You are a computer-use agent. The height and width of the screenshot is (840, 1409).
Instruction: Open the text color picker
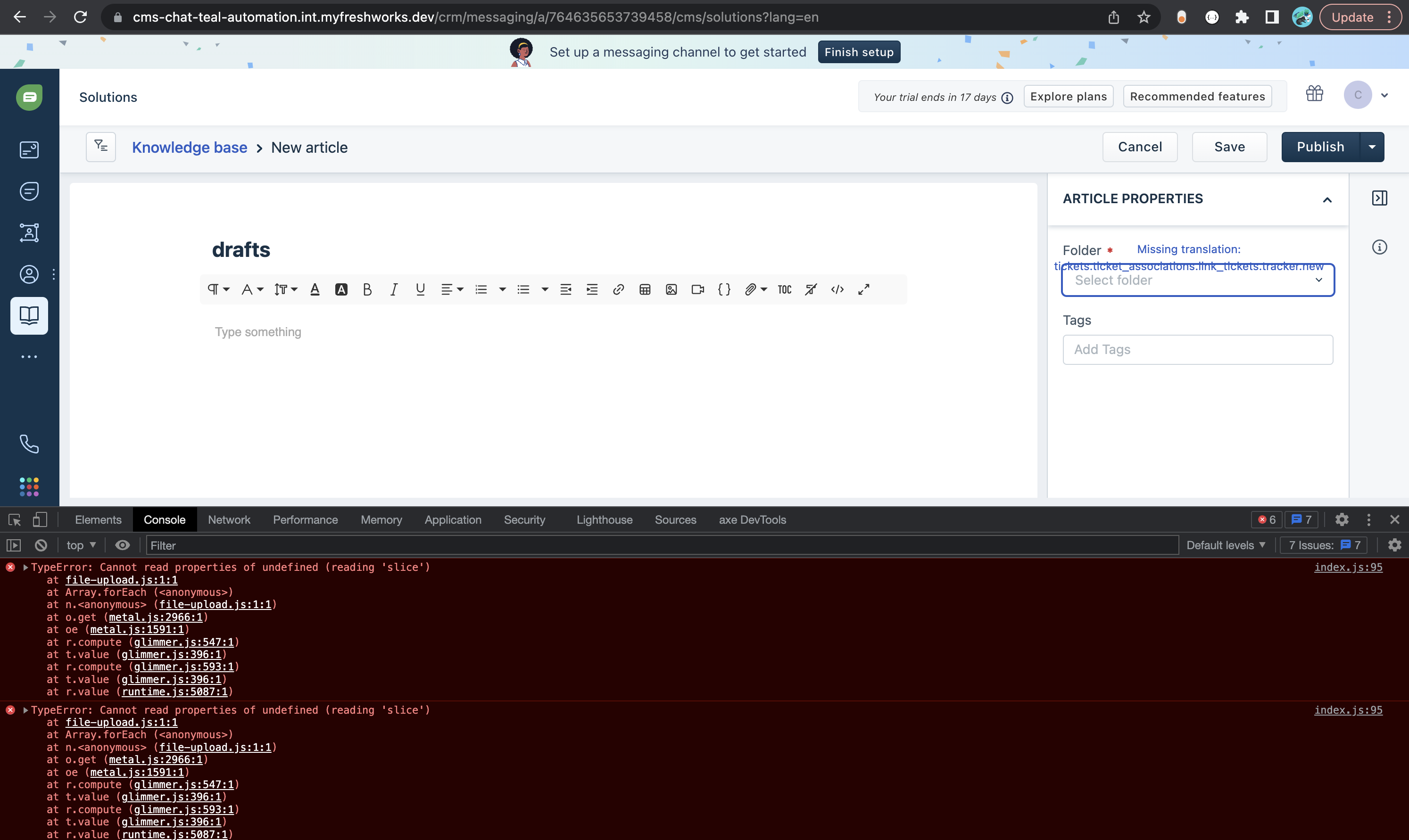pyautogui.click(x=315, y=289)
